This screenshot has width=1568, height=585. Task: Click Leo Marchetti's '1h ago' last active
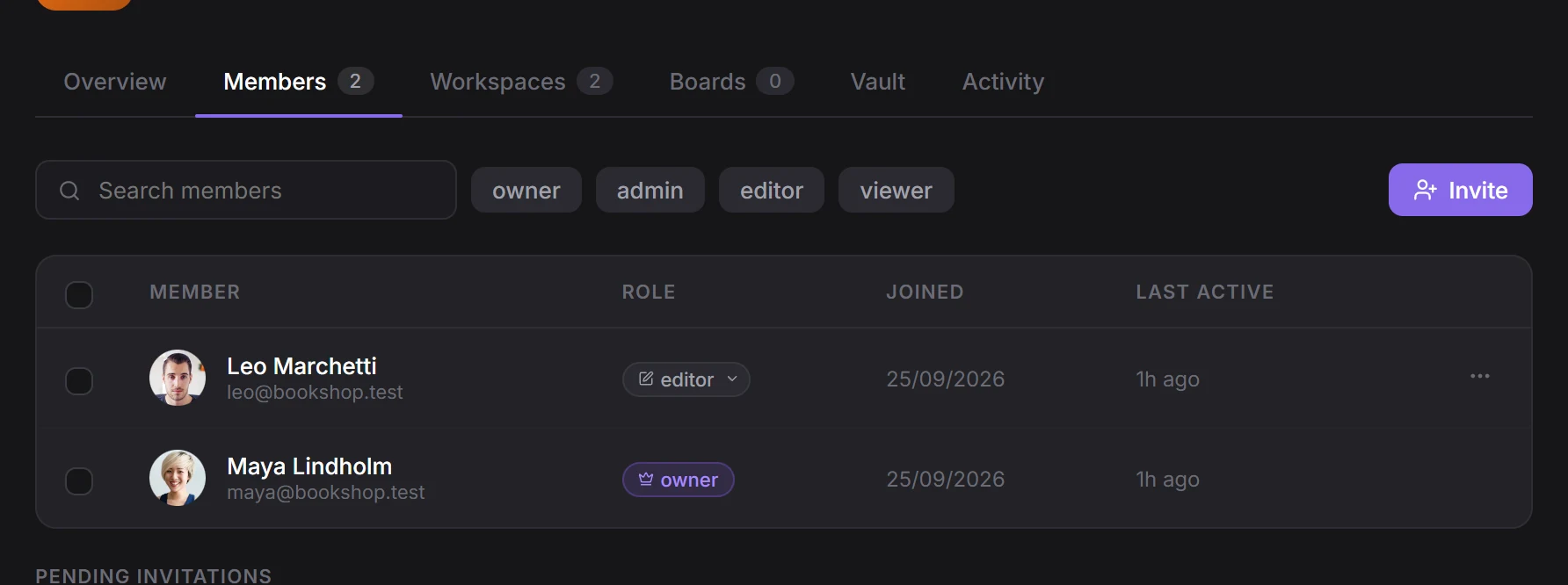(x=1168, y=379)
